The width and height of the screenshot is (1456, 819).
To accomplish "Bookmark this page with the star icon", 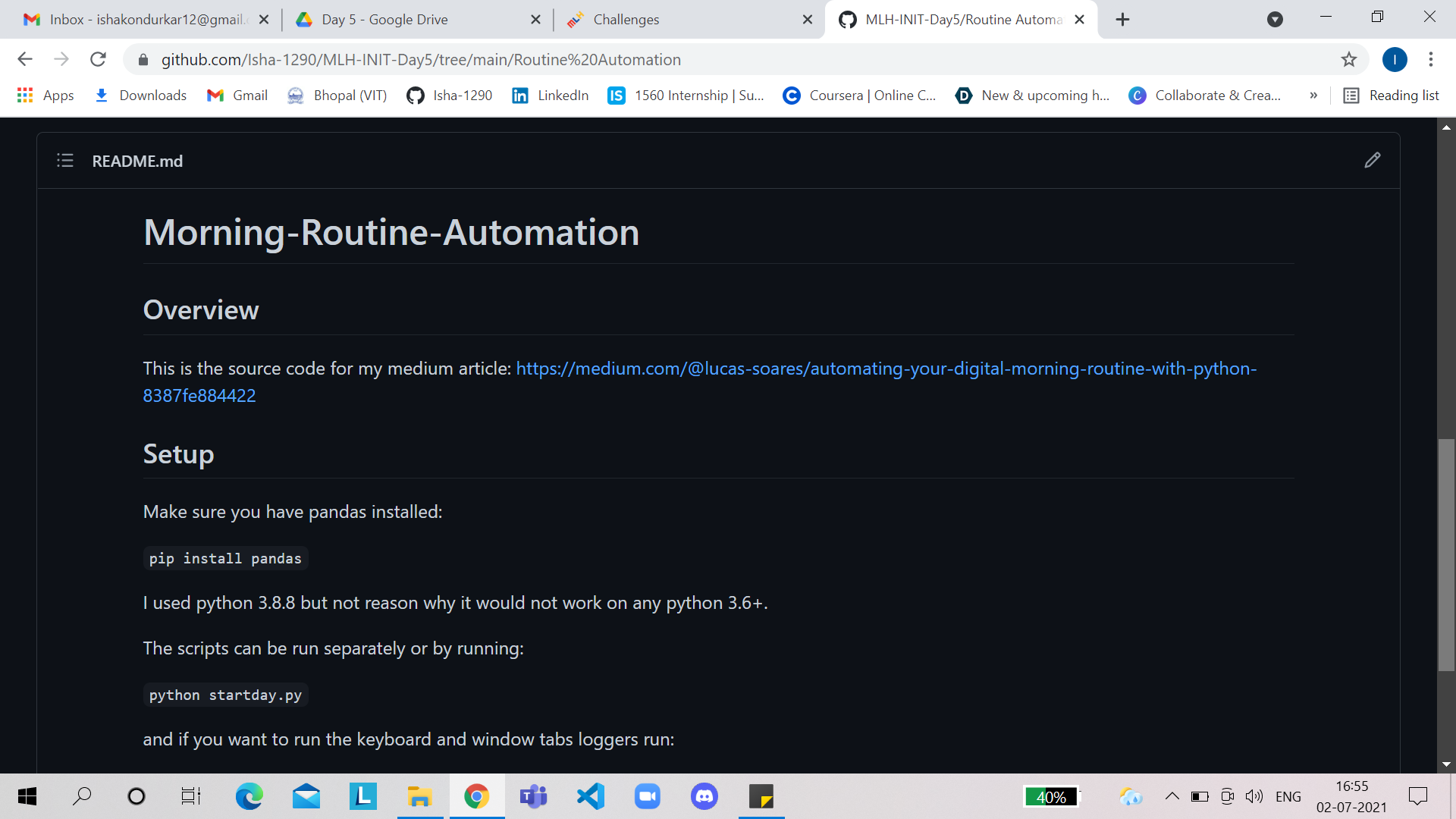I will 1348,59.
